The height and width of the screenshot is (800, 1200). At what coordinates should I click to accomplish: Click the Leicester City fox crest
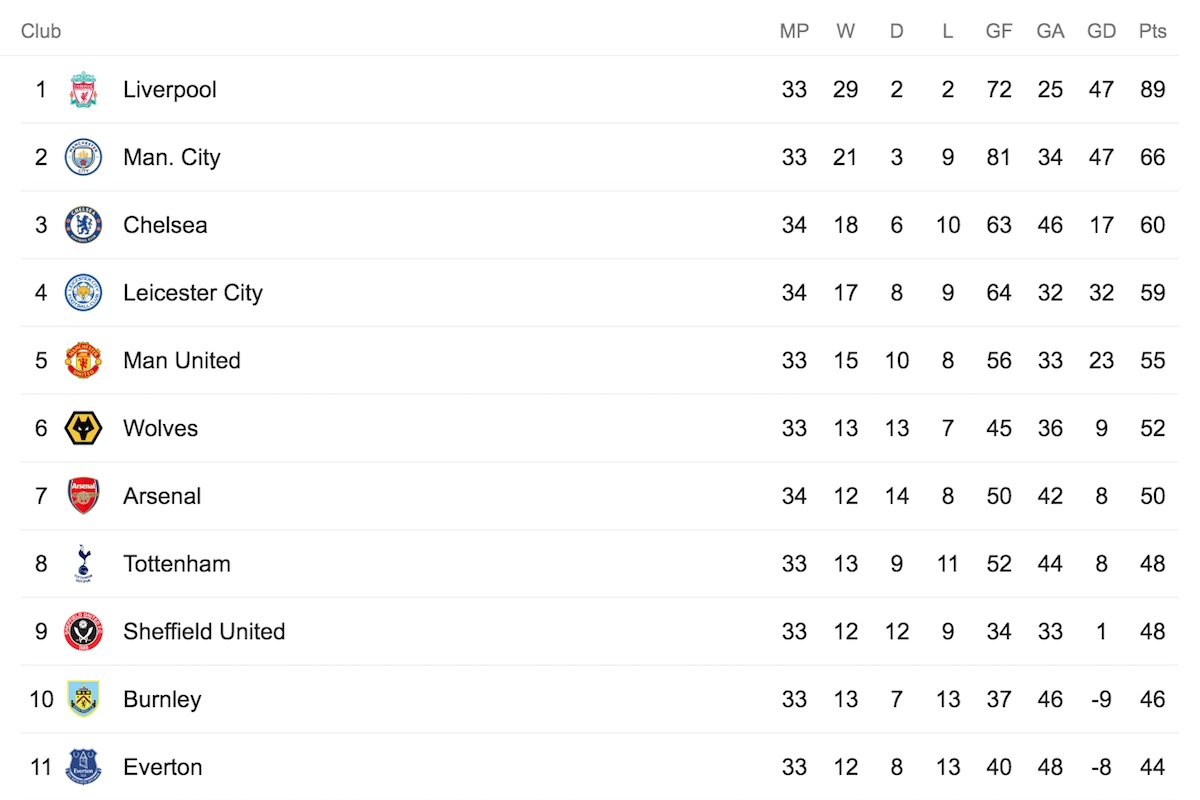click(x=83, y=293)
